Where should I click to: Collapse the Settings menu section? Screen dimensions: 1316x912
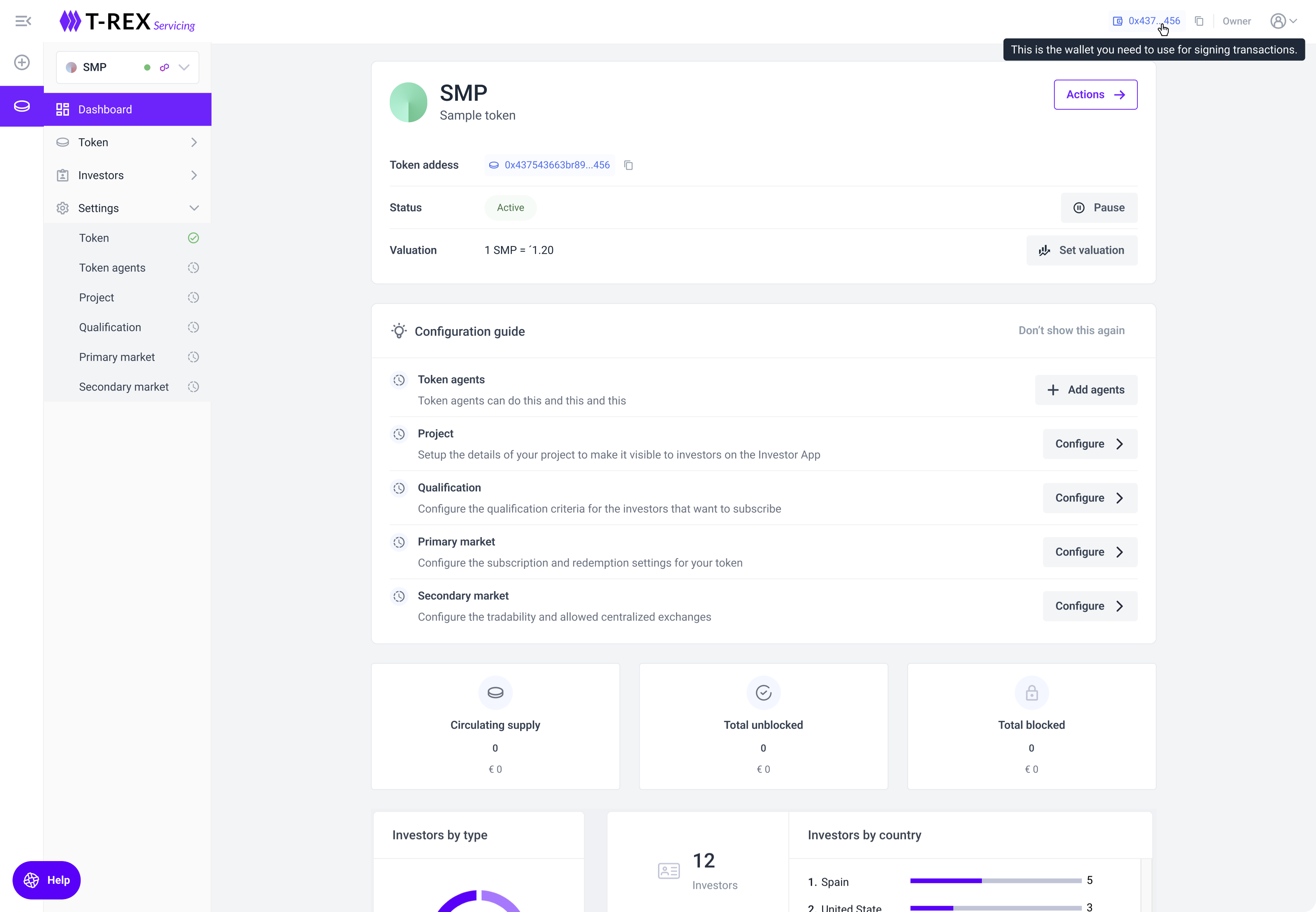click(193, 208)
